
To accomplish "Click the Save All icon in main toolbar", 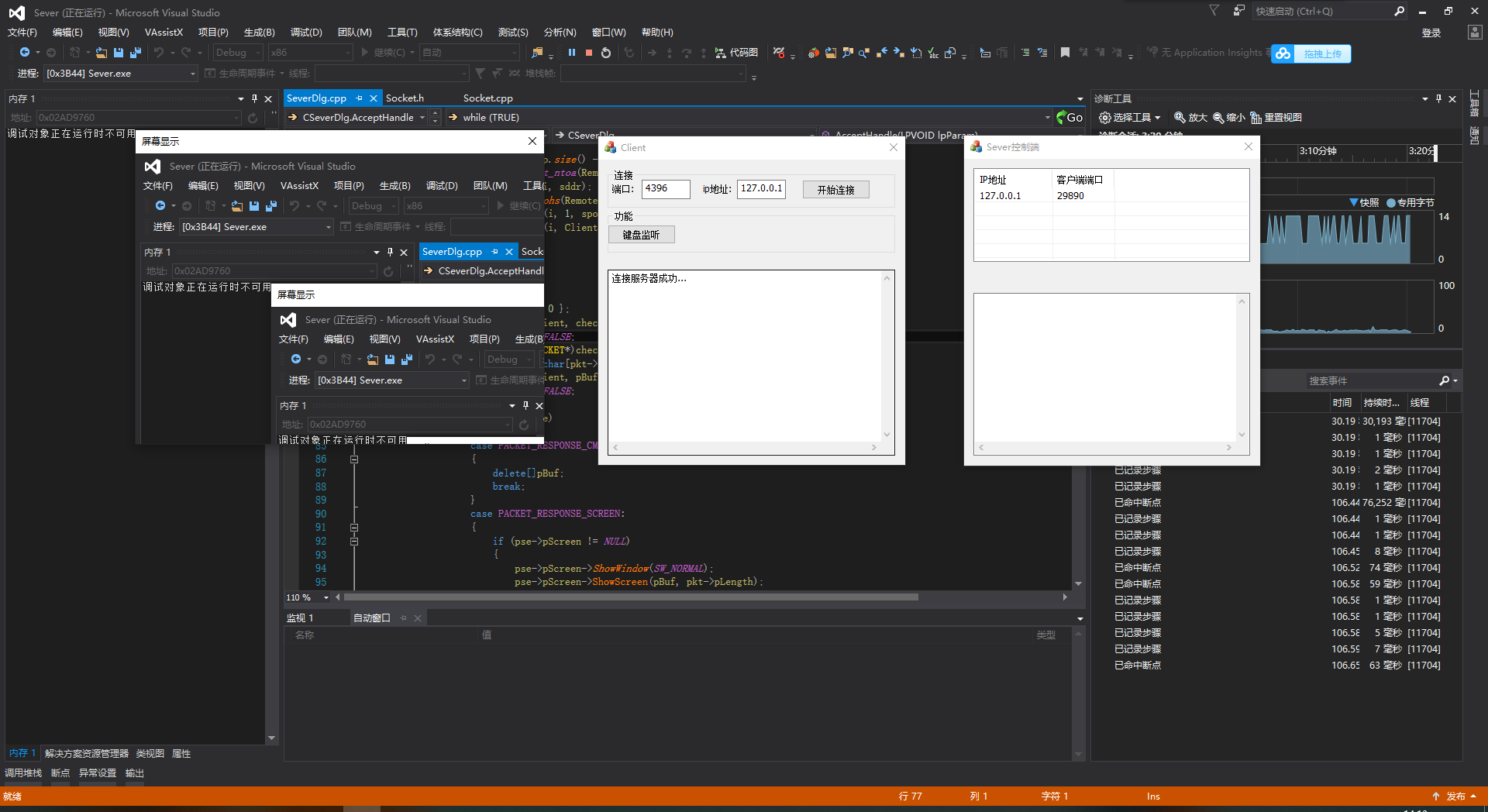I will pyautogui.click(x=136, y=52).
